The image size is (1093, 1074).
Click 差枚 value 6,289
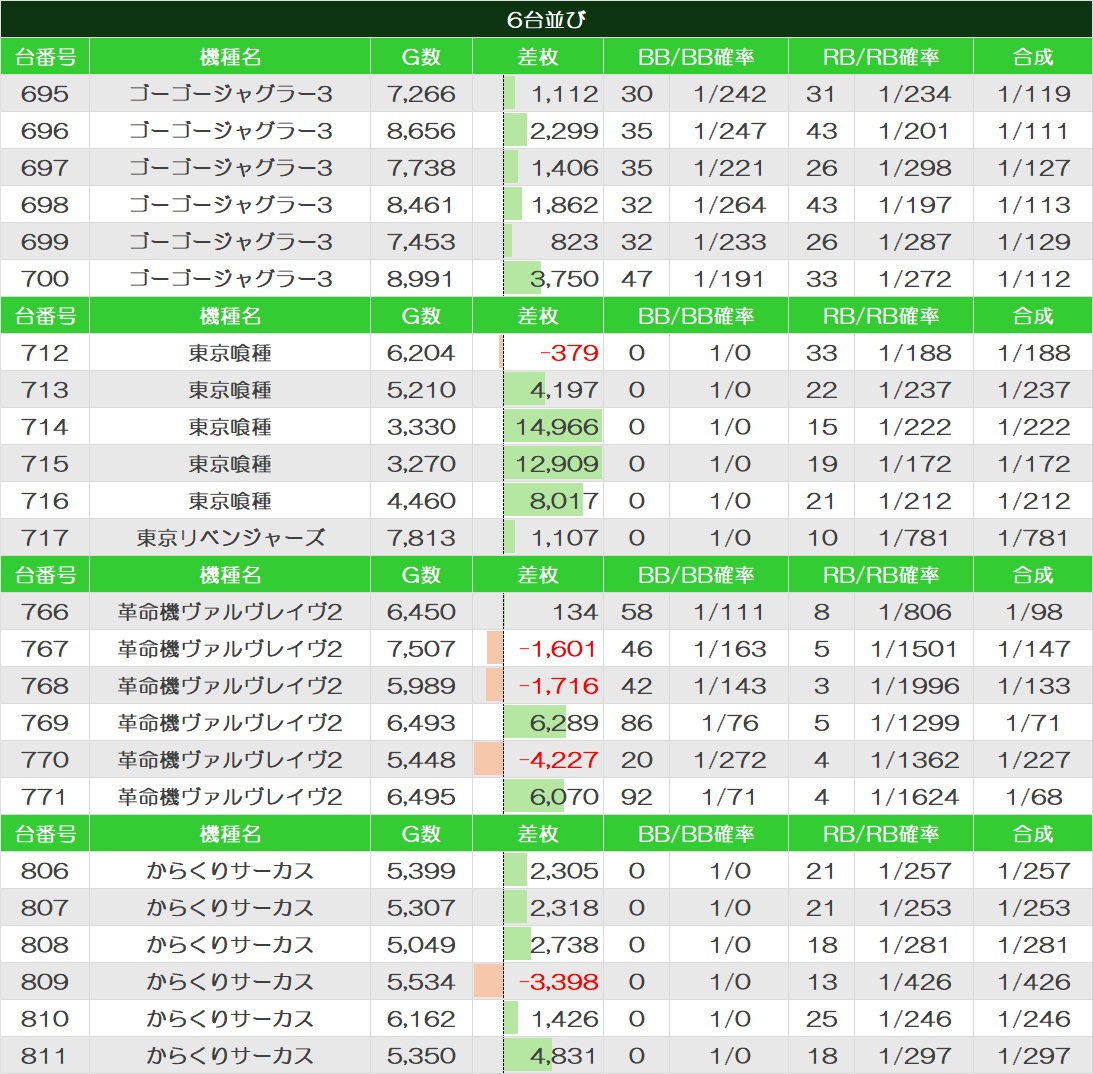[565, 722]
